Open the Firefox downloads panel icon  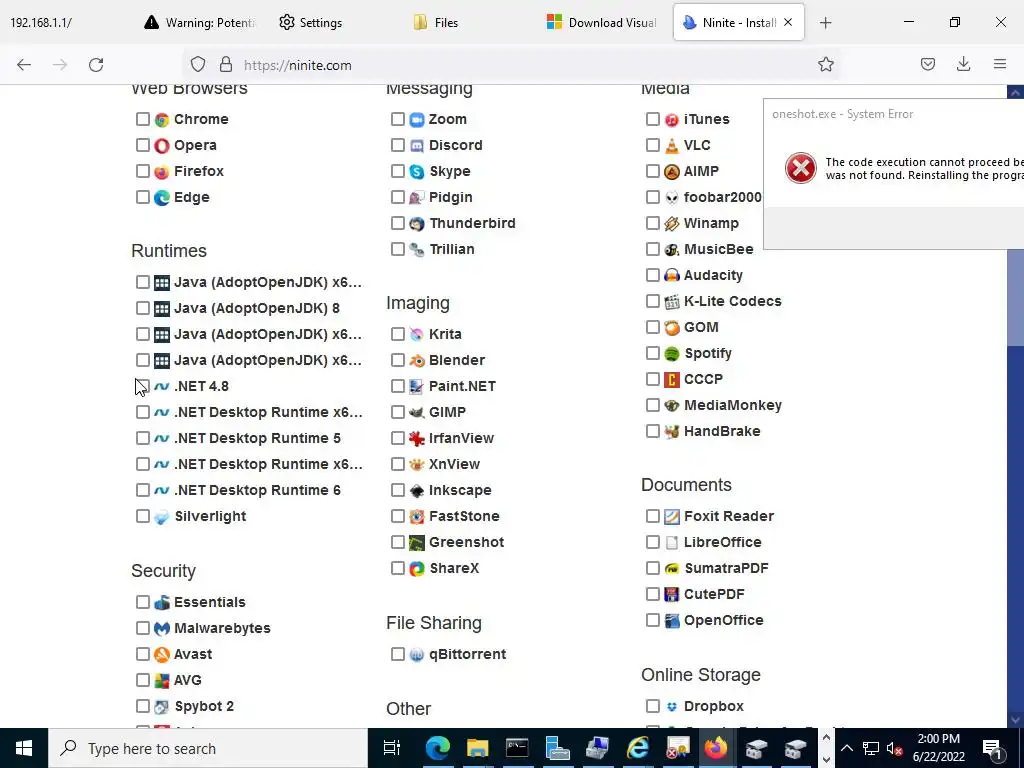(963, 64)
